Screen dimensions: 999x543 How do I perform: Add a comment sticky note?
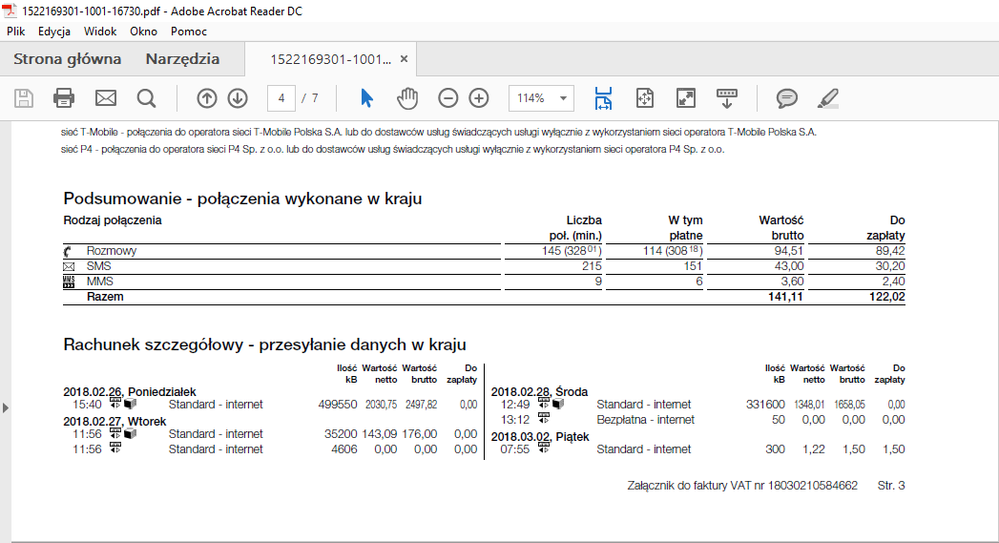(x=787, y=98)
